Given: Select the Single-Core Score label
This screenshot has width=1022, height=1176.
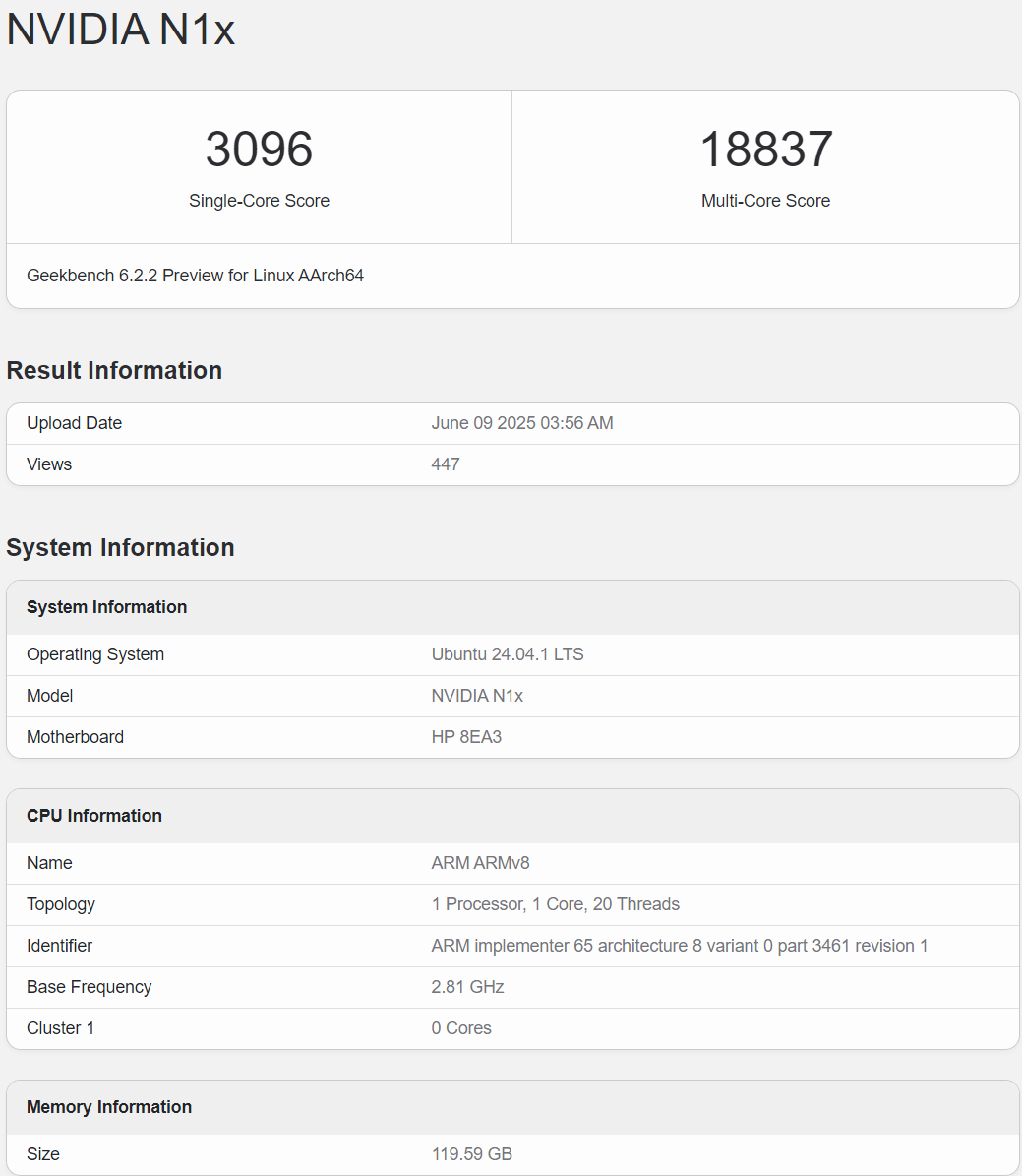Looking at the screenshot, I should (x=259, y=201).
